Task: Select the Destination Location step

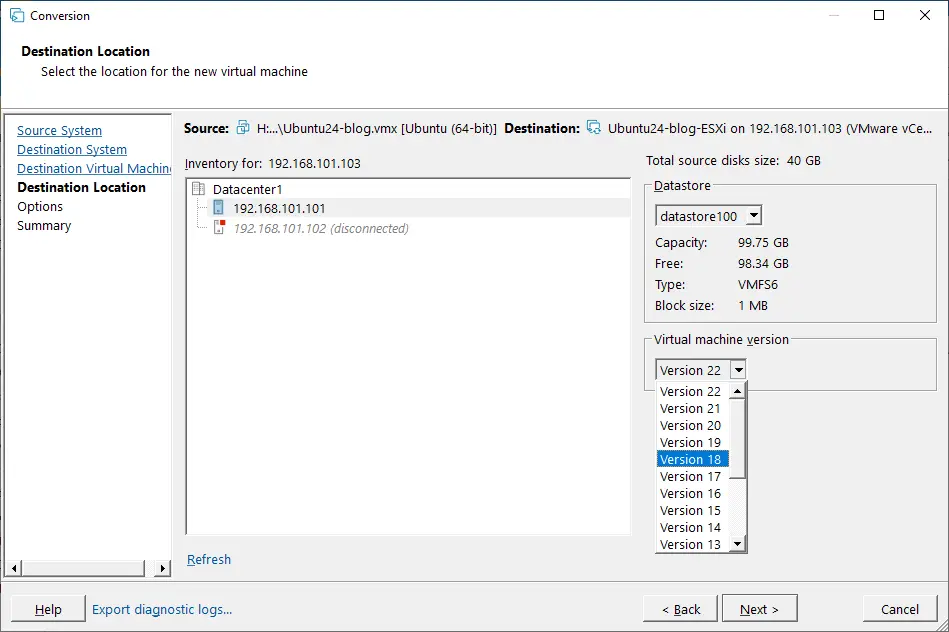Action: [82, 187]
